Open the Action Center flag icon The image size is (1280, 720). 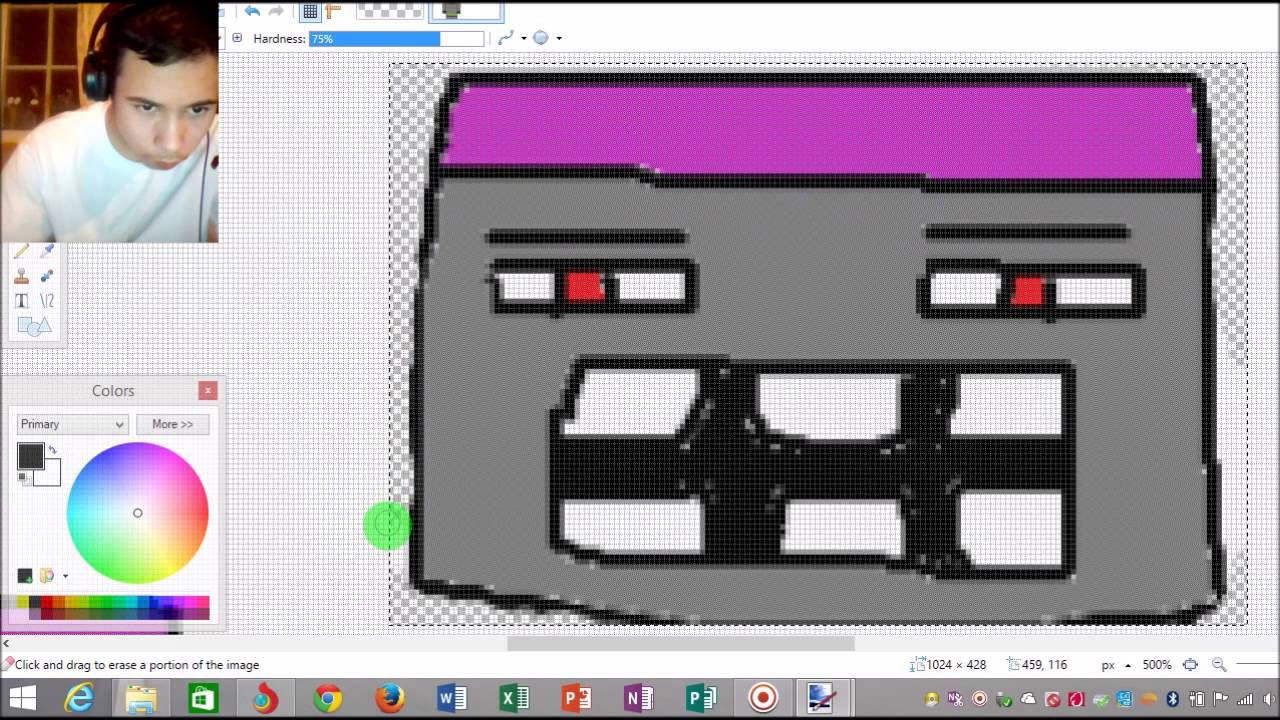pyautogui.click(x=1221, y=699)
